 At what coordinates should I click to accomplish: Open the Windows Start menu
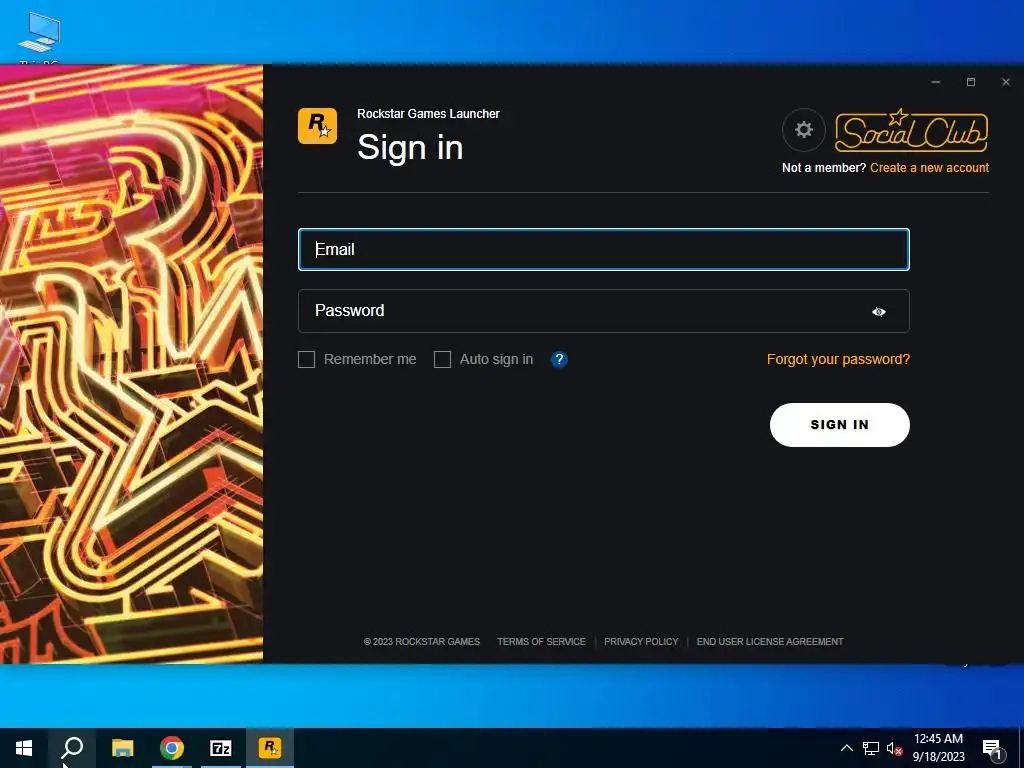point(24,748)
